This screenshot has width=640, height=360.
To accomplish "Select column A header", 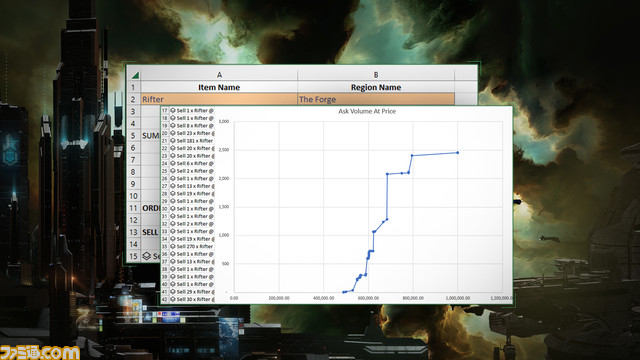I will point(219,75).
